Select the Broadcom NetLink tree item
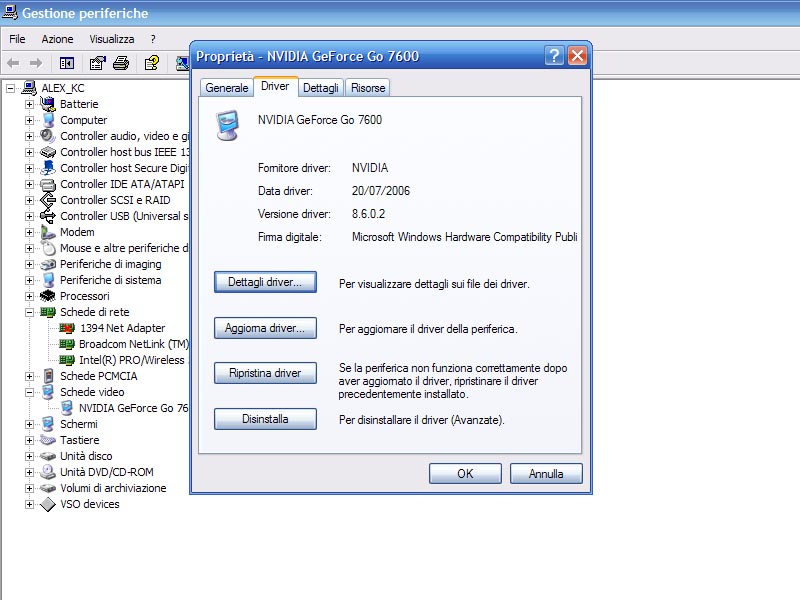This screenshot has height=600, width=800. click(134, 344)
